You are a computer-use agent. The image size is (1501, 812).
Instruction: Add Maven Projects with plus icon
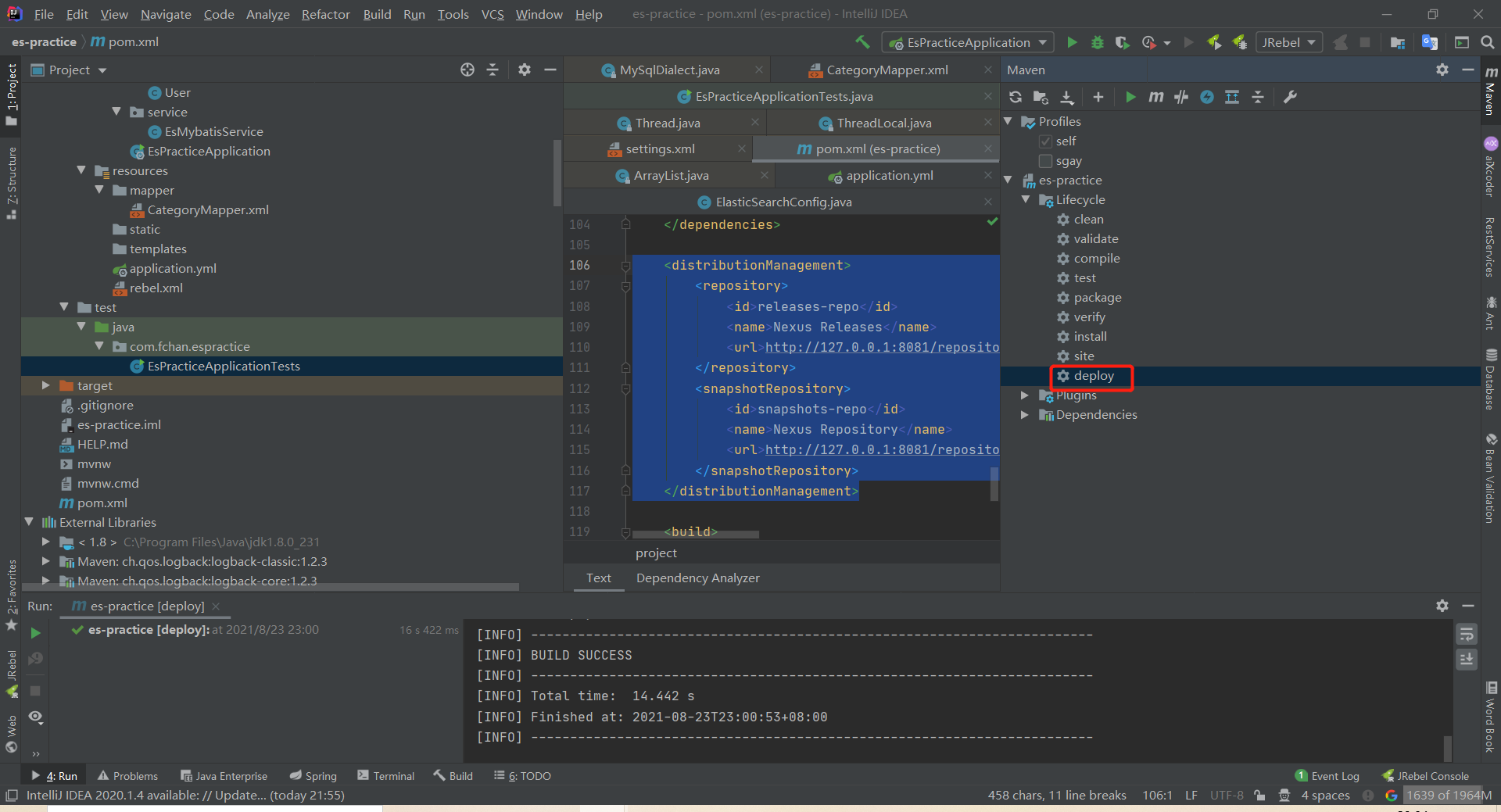pyautogui.click(x=1098, y=97)
